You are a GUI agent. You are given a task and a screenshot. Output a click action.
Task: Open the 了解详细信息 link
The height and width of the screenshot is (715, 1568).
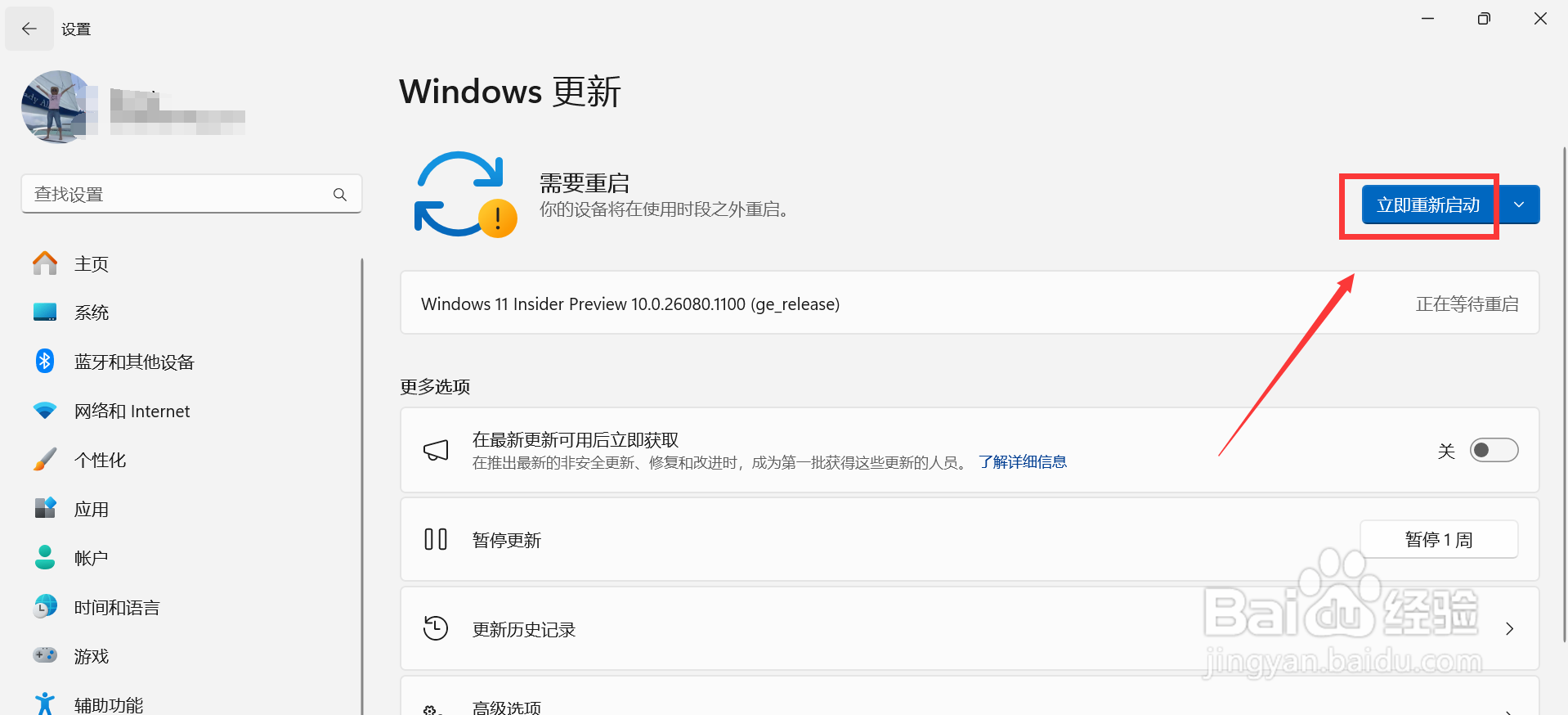[x=1023, y=462]
